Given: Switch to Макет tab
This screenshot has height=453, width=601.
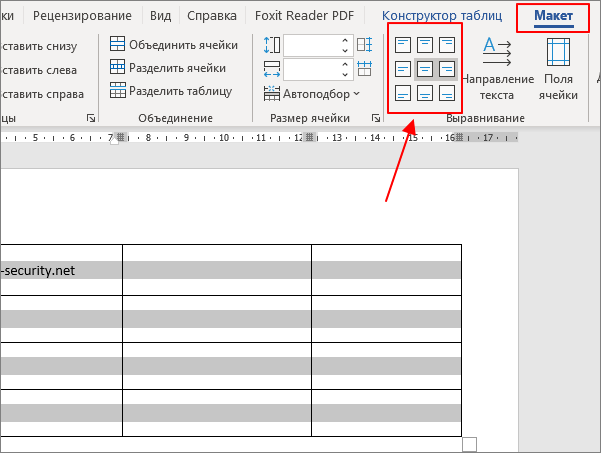Looking at the screenshot, I should pos(553,16).
